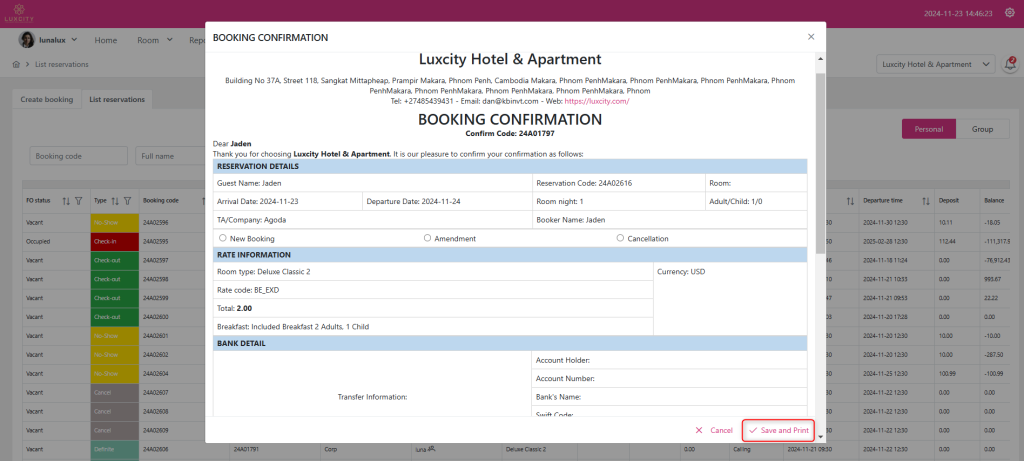
Task: Click Save and Print
Action: (x=777, y=430)
